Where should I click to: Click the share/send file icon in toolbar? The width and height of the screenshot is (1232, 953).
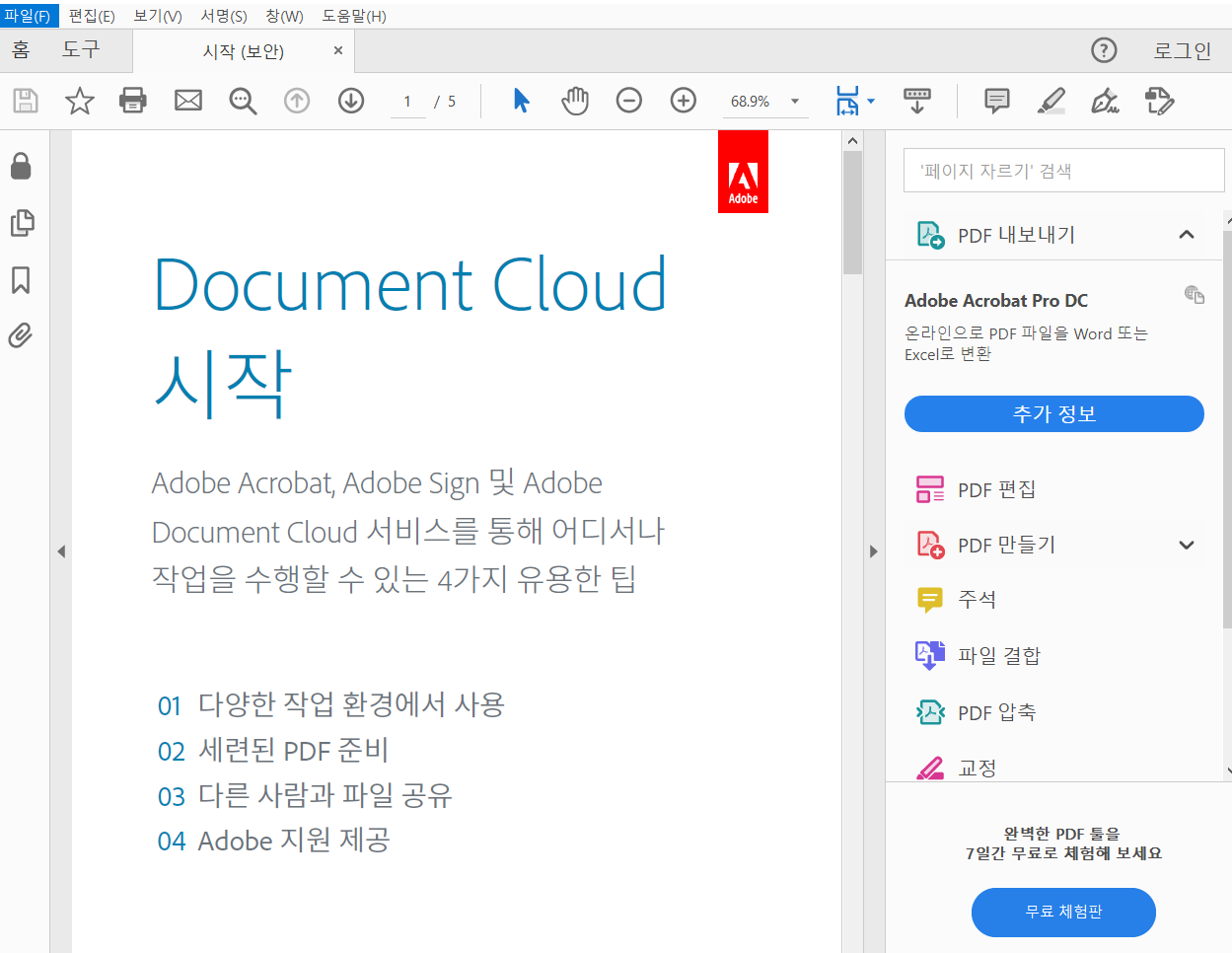click(1159, 101)
